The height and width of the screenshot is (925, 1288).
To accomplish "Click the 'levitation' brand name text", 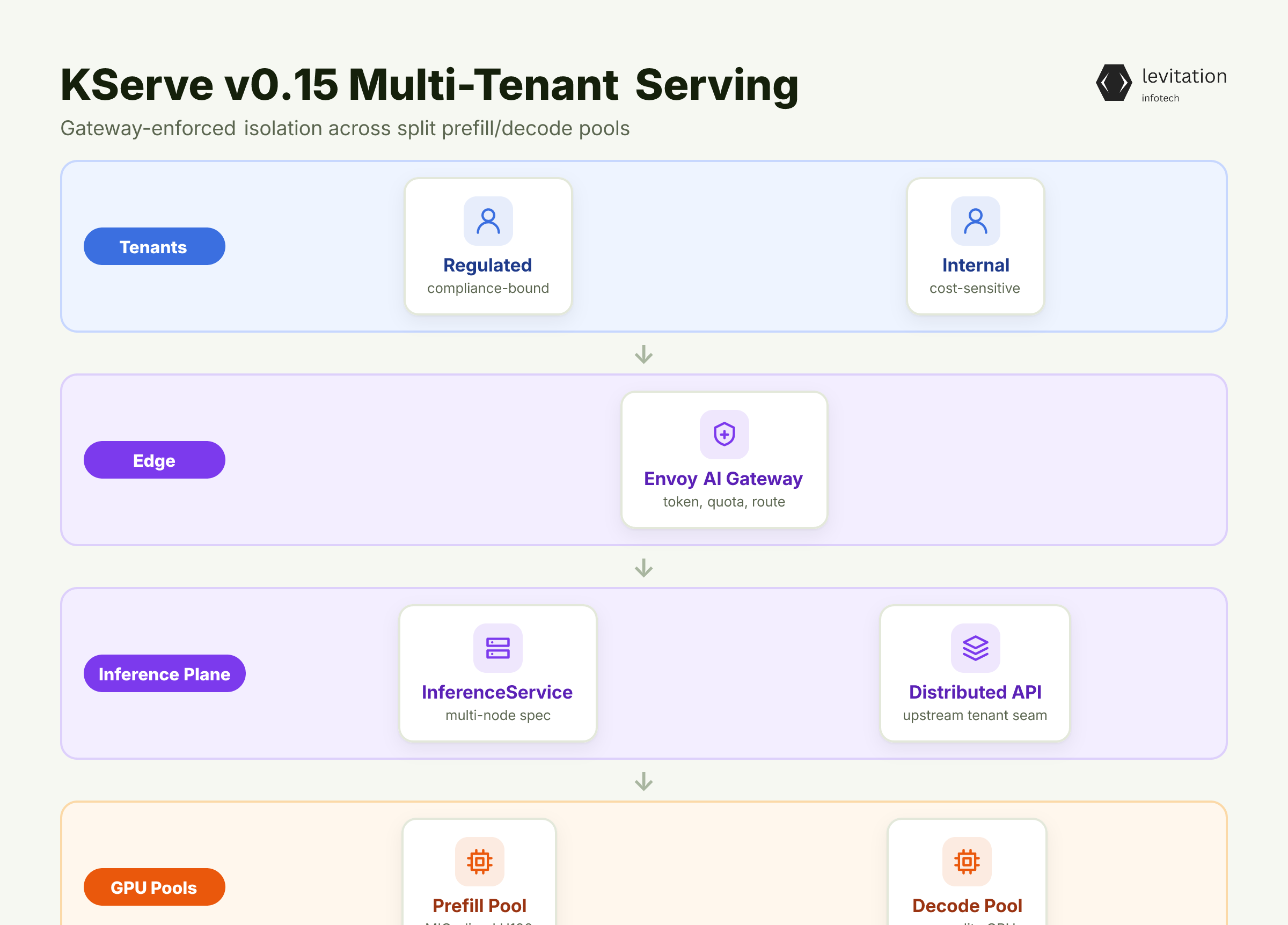I will (x=1184, y=76).
